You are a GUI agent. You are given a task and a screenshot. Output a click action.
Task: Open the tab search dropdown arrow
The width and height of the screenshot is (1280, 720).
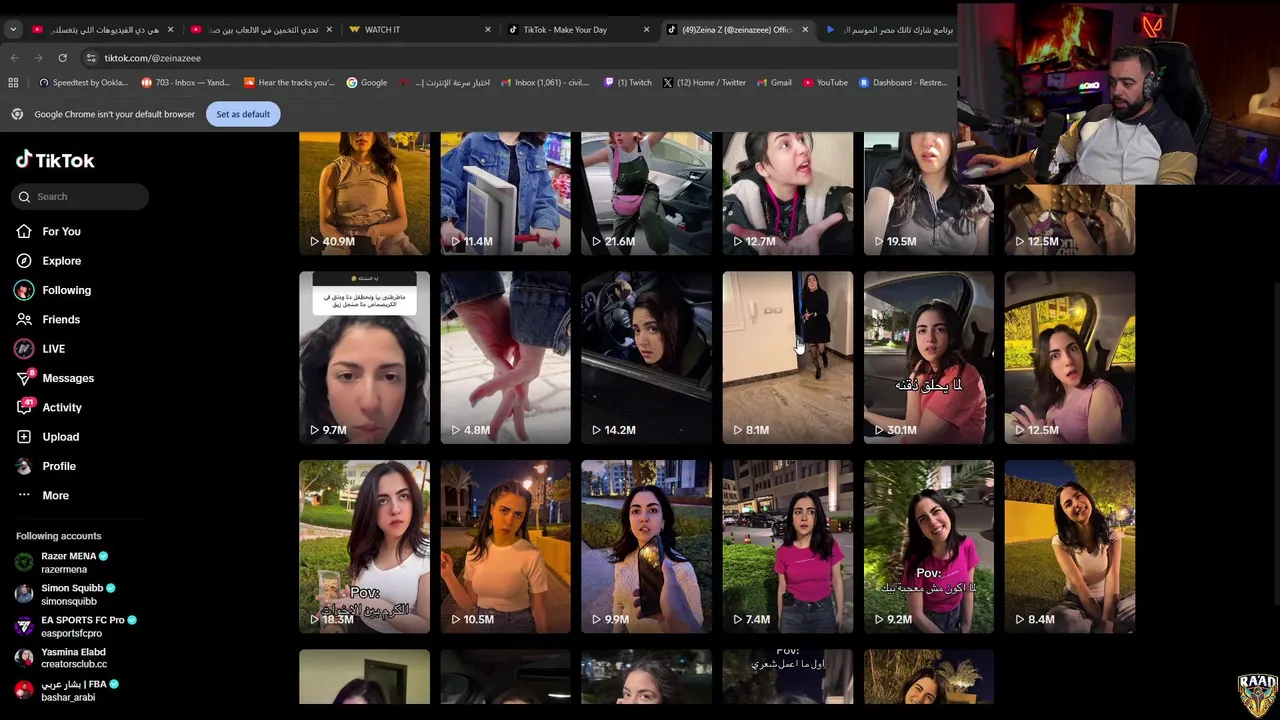pos(13,30)
